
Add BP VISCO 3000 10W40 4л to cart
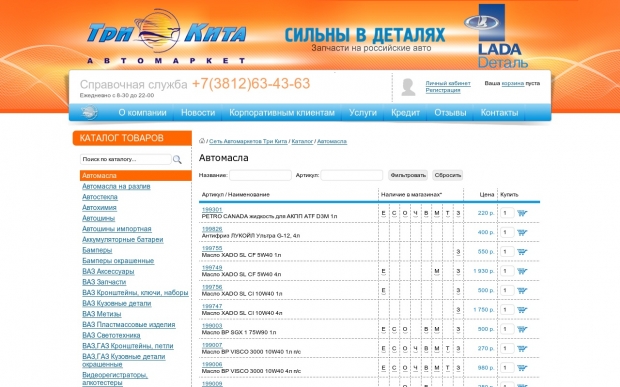522,368
